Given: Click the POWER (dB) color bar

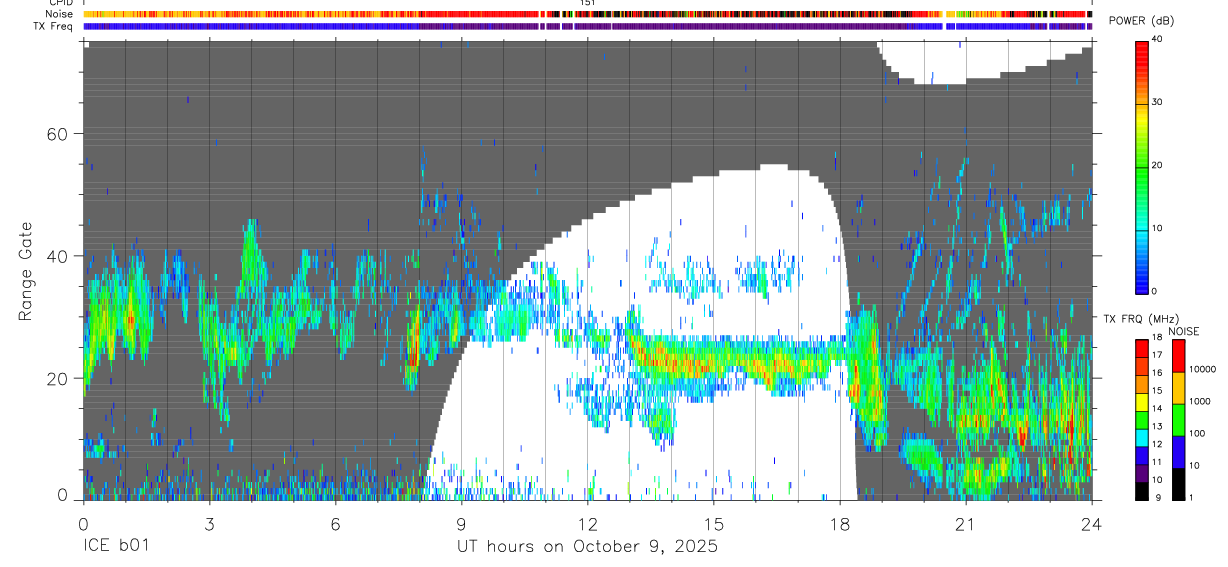Looking at the screenshot, I should (1141, 166).
